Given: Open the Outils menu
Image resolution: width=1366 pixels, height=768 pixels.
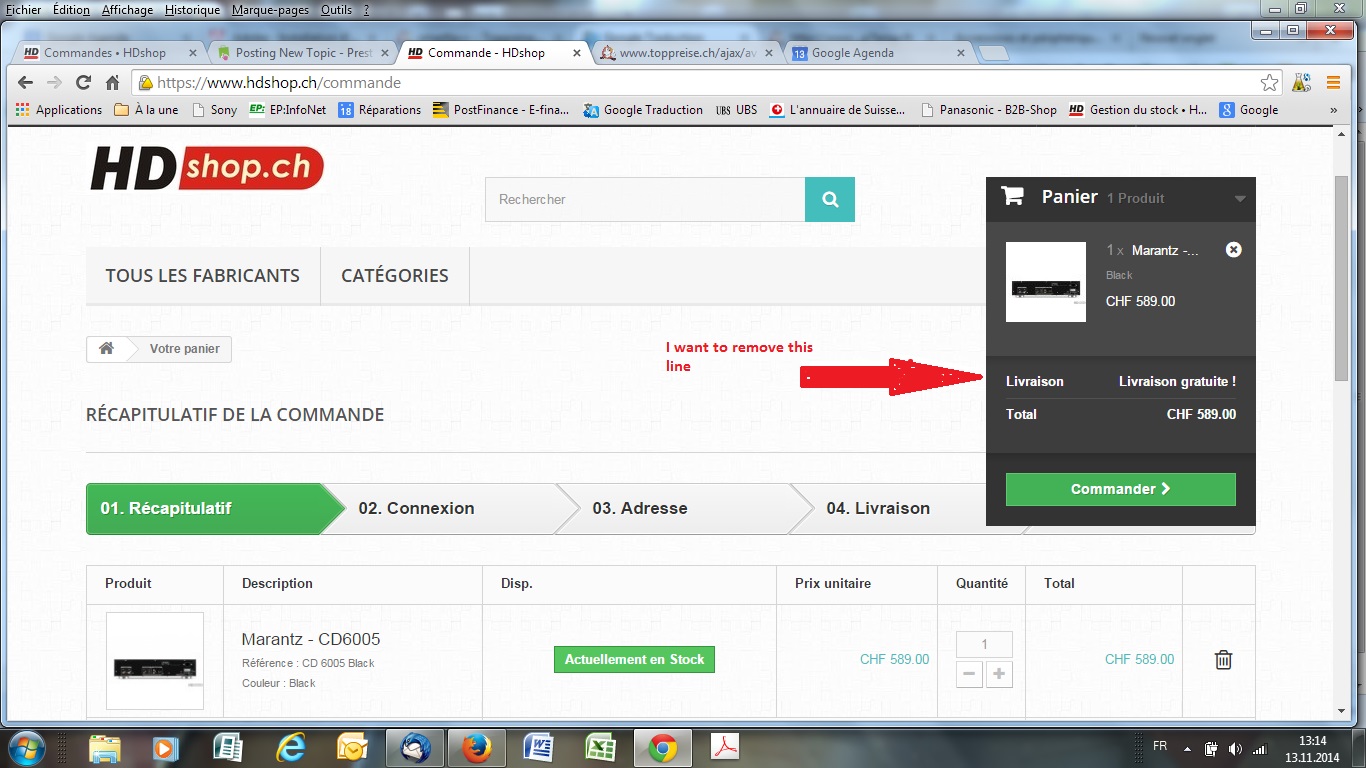Looking at the screenshot, I should coord(337,9).
